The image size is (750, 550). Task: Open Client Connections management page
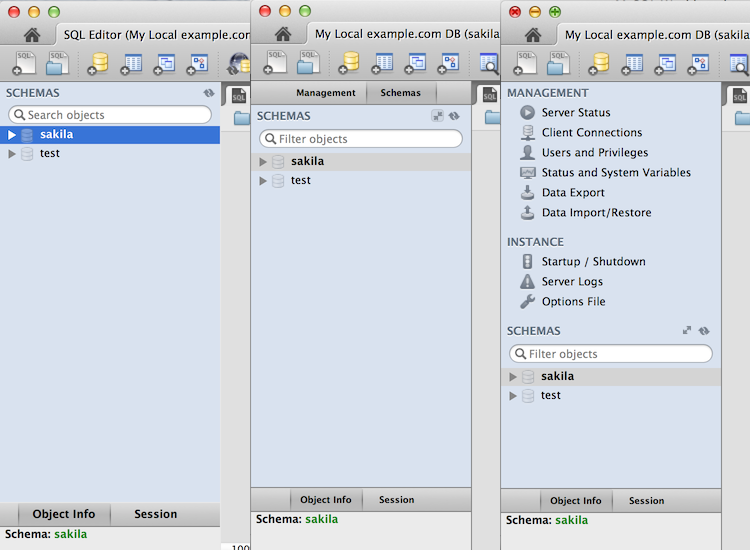tap(591, 133)
